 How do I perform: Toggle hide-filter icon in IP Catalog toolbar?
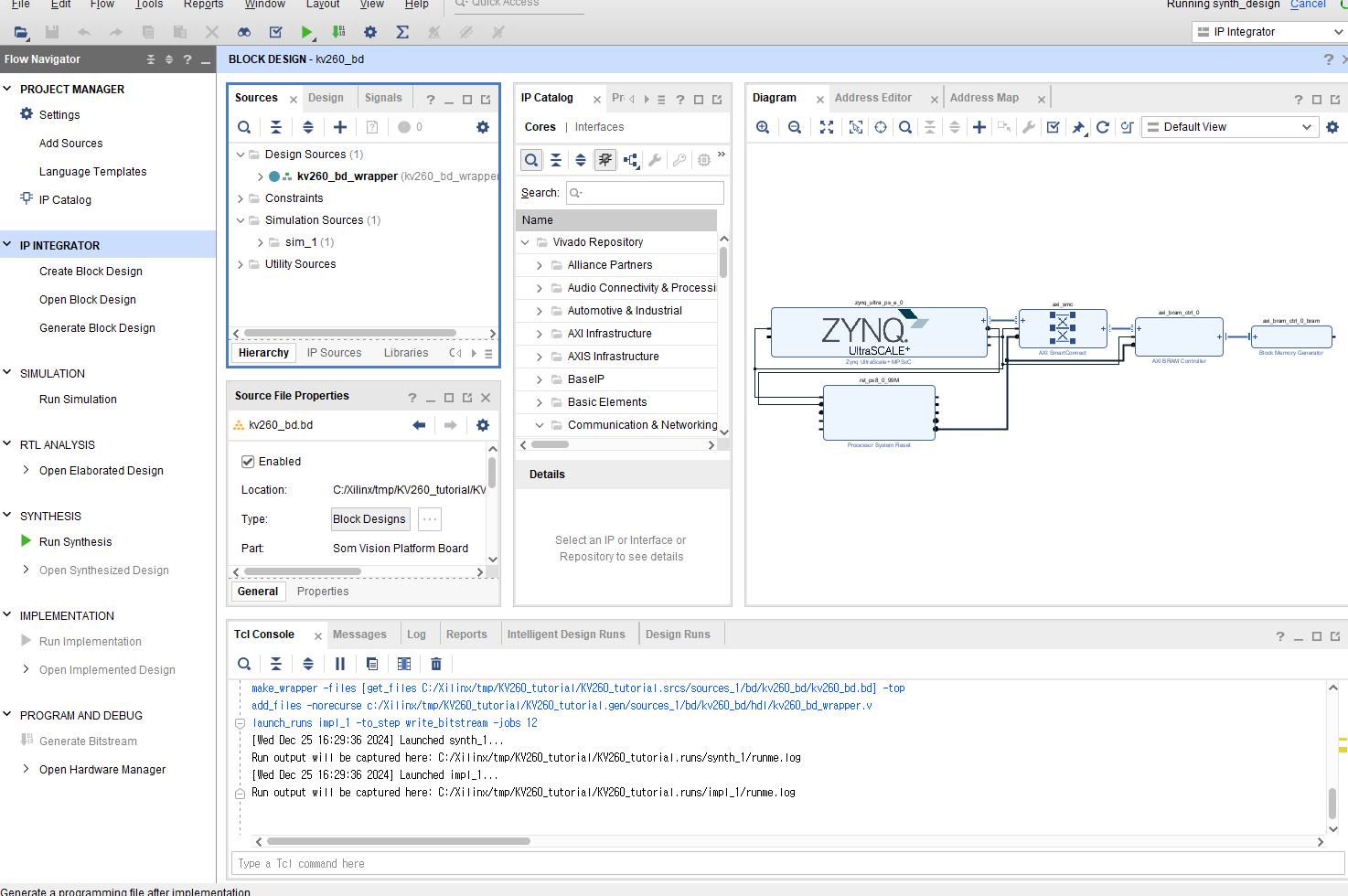tap(605, 160)
